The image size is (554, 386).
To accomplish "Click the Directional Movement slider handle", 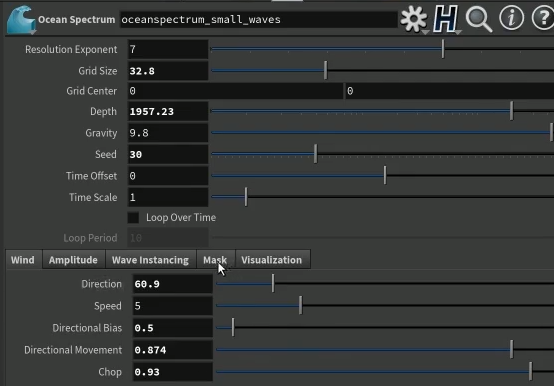I will (511, 349).
